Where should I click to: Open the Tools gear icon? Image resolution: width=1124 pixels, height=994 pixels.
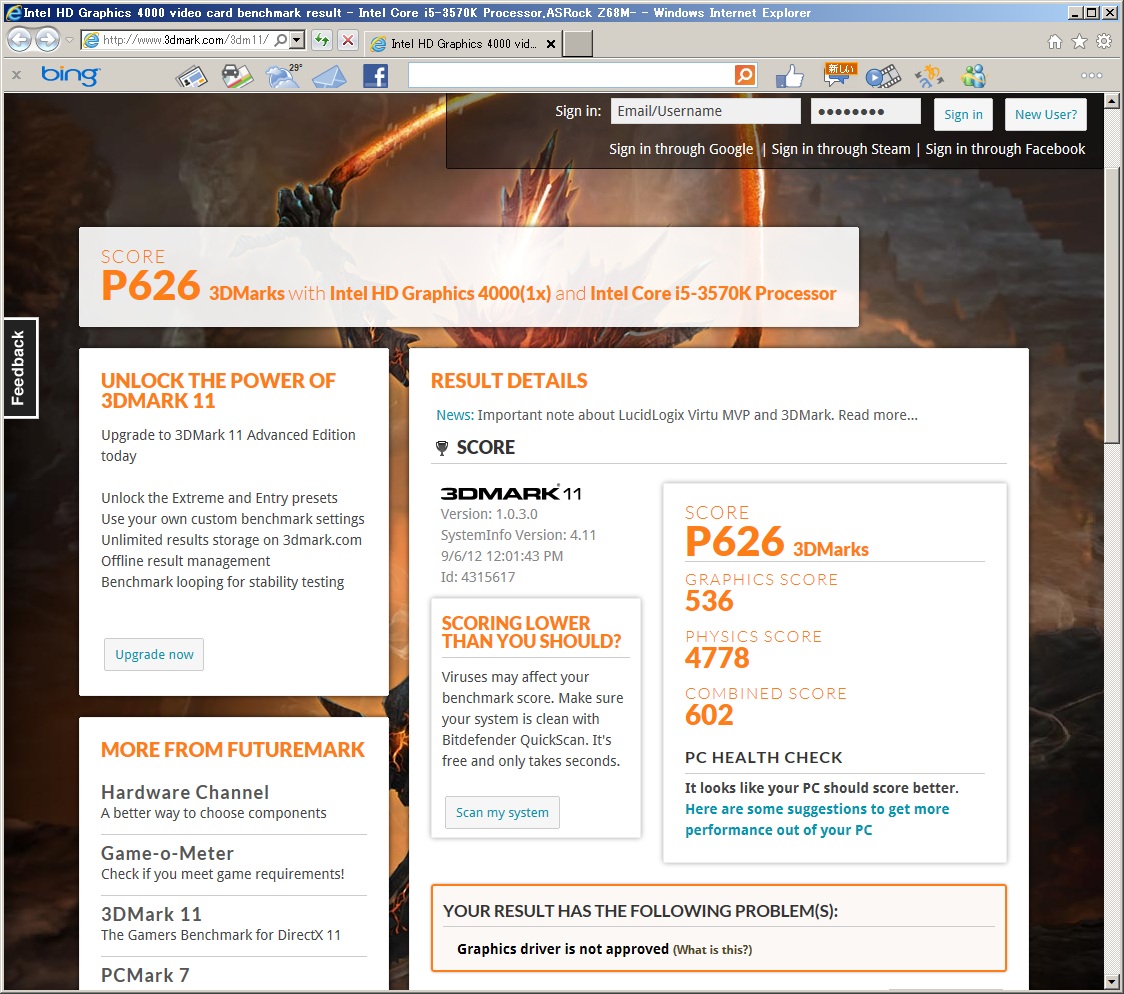(1104, 42)
